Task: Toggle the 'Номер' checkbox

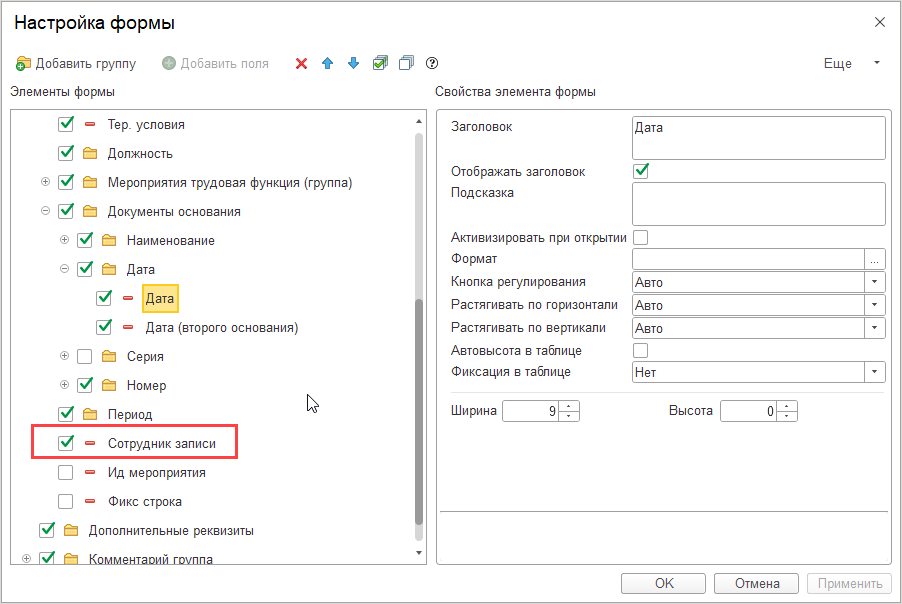Action: (85, 385)
